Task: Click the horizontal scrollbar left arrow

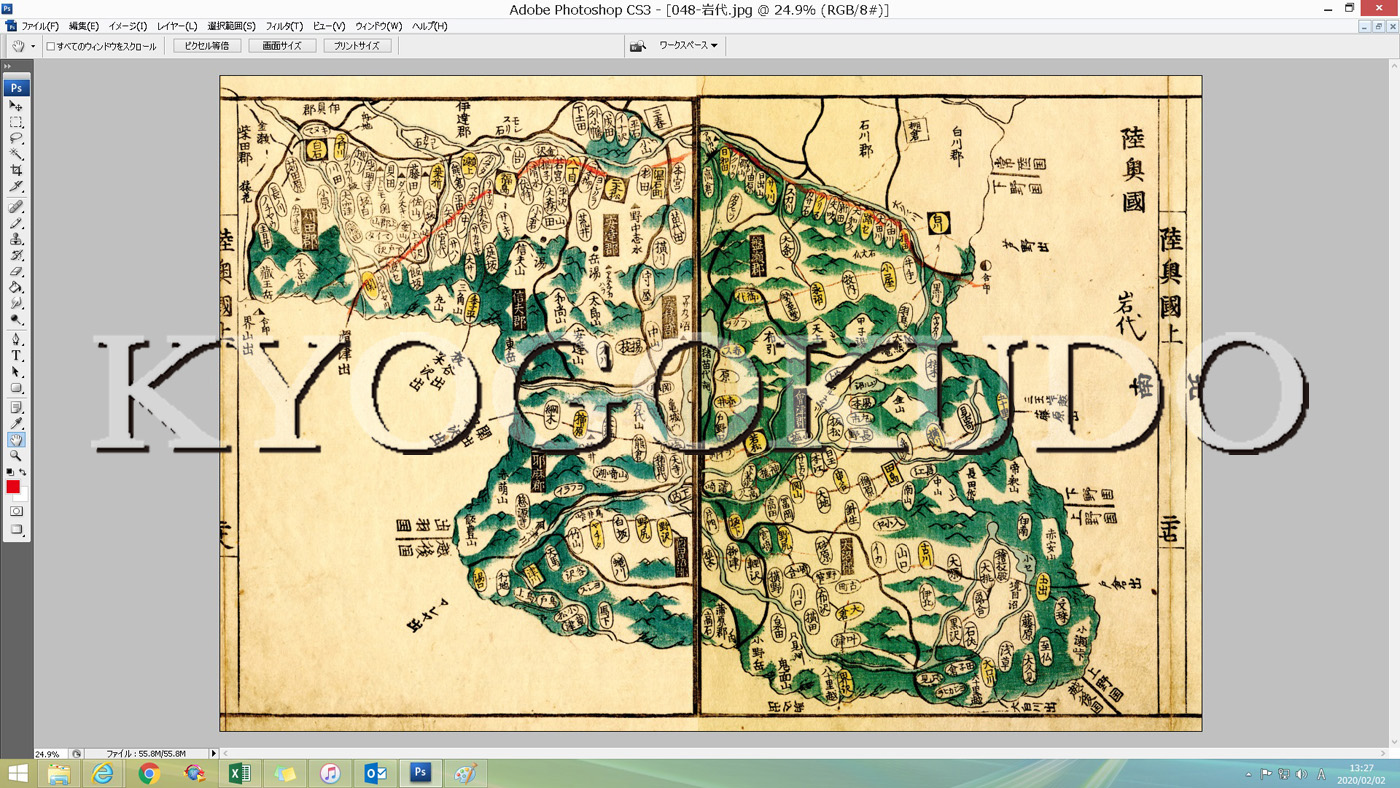Action: pos(225,754)
